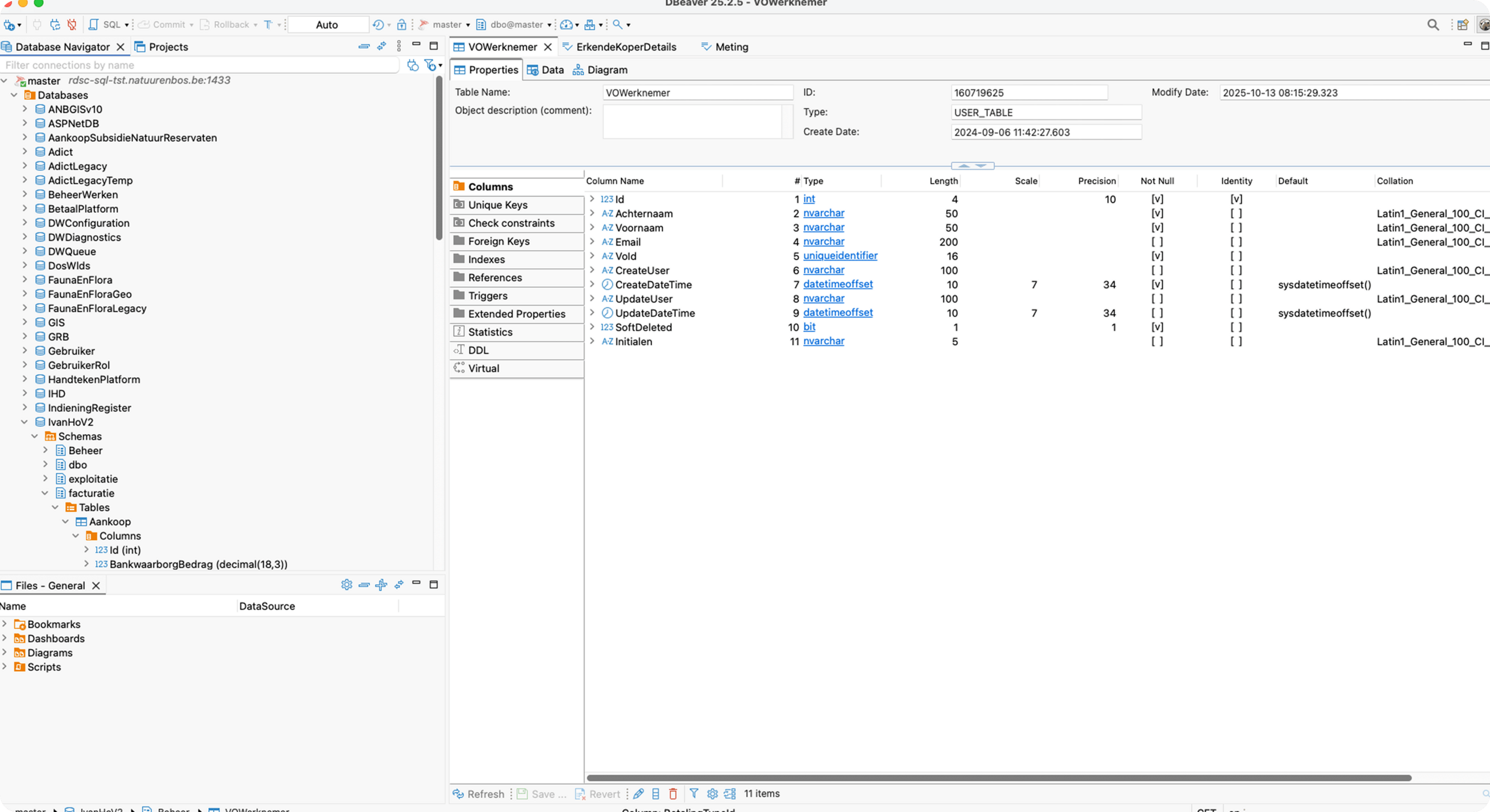Click the Files panel settings gear icon
This screenshot has height=812, width=1490.
click(346, 585)
